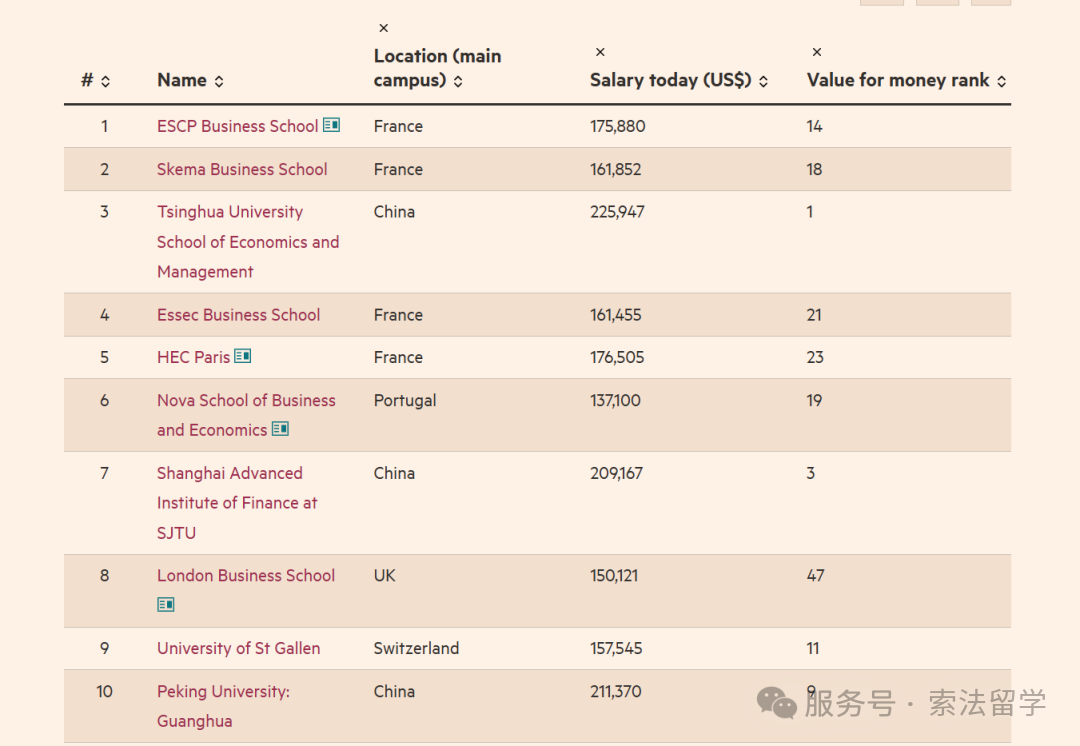Click China location in Tsinghua row
The height and width of the screenshot is (746, 1080).
(x=394, y=212)
